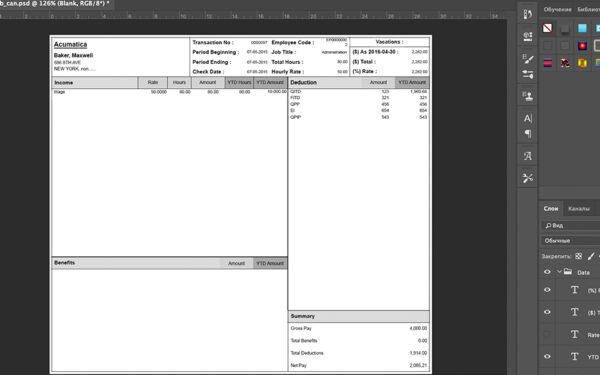
Task: Hide the YTD text layer
Action: (547, 356)
